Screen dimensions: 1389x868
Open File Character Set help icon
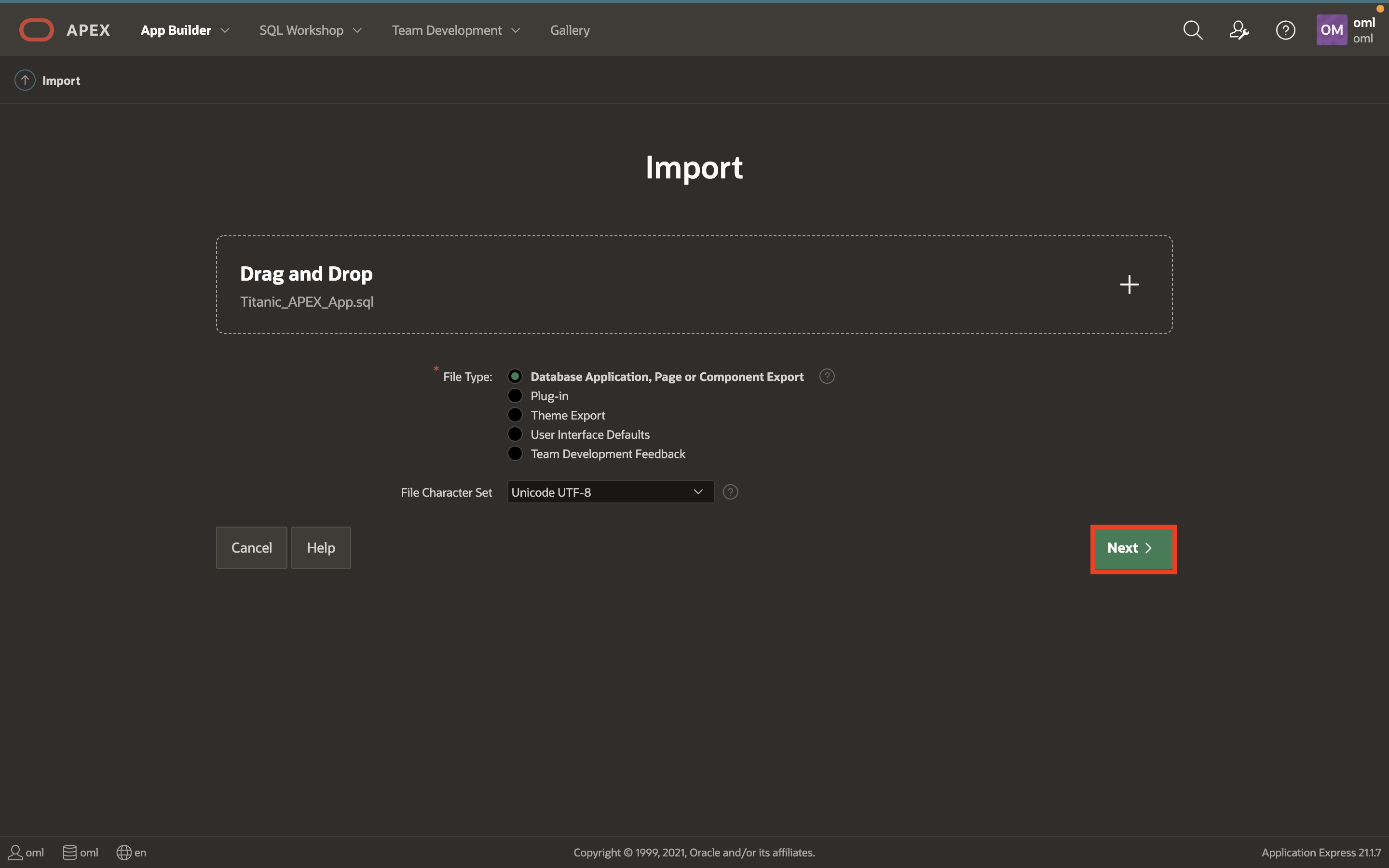(730, 492)
